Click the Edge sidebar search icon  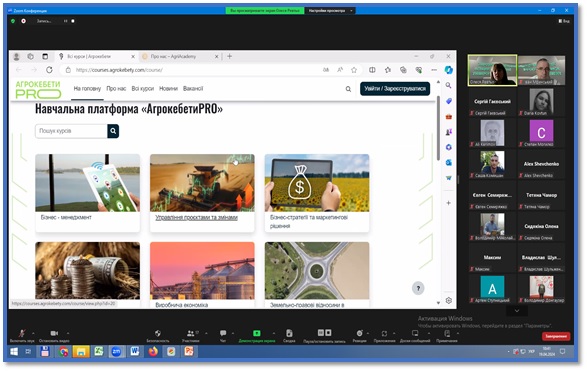coord(448,85)
